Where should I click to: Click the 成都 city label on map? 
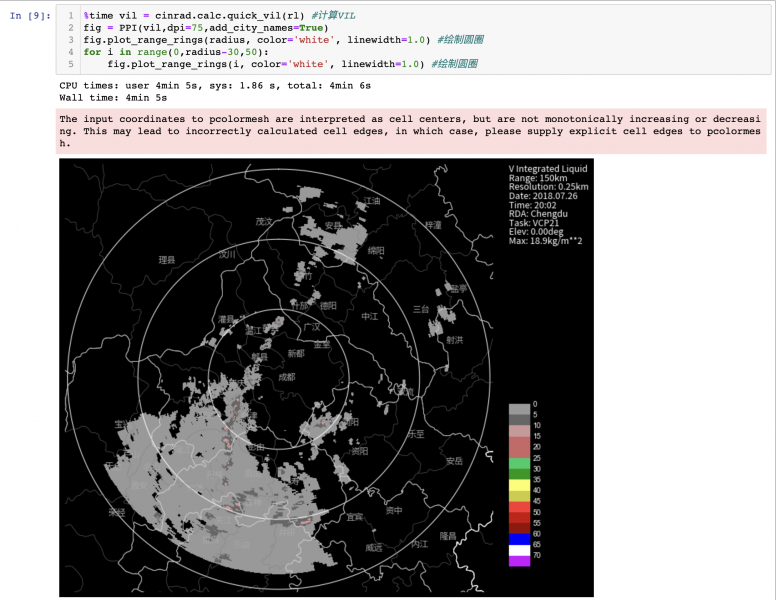(286, 377)
